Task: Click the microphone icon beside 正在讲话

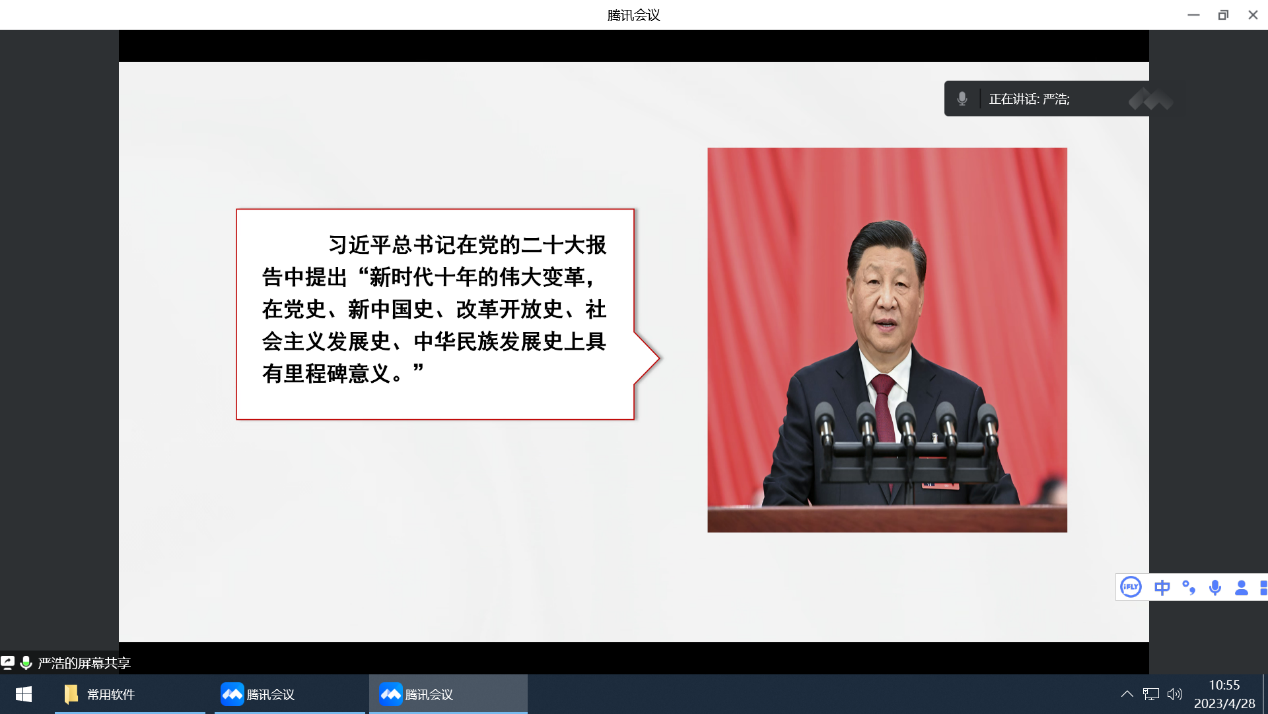Action: click(962, 99)
